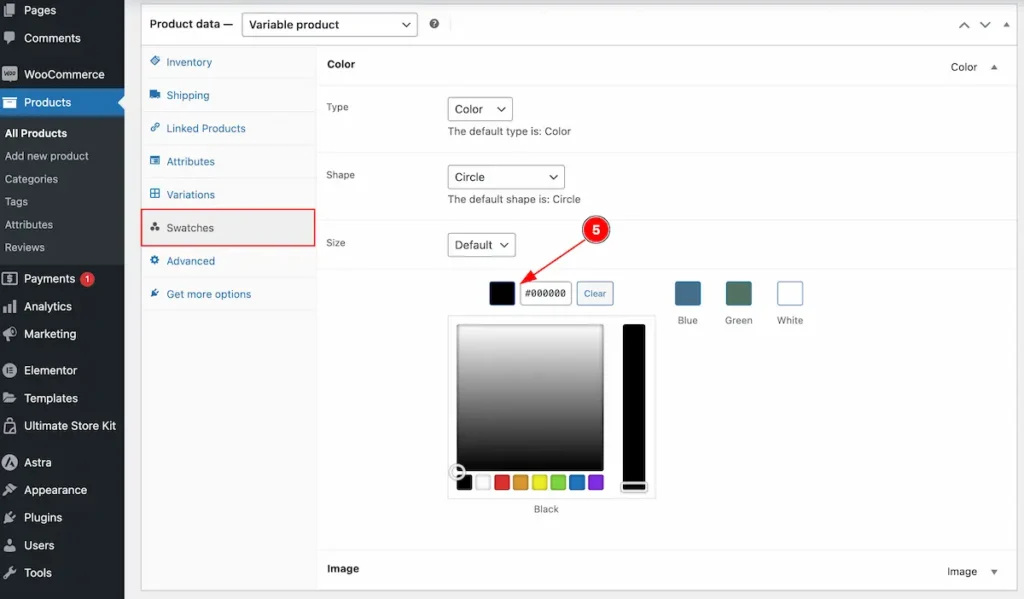Open the Size dropdown set to Default
Viewport: 1024px width, 599px height.
coord(481,245)
